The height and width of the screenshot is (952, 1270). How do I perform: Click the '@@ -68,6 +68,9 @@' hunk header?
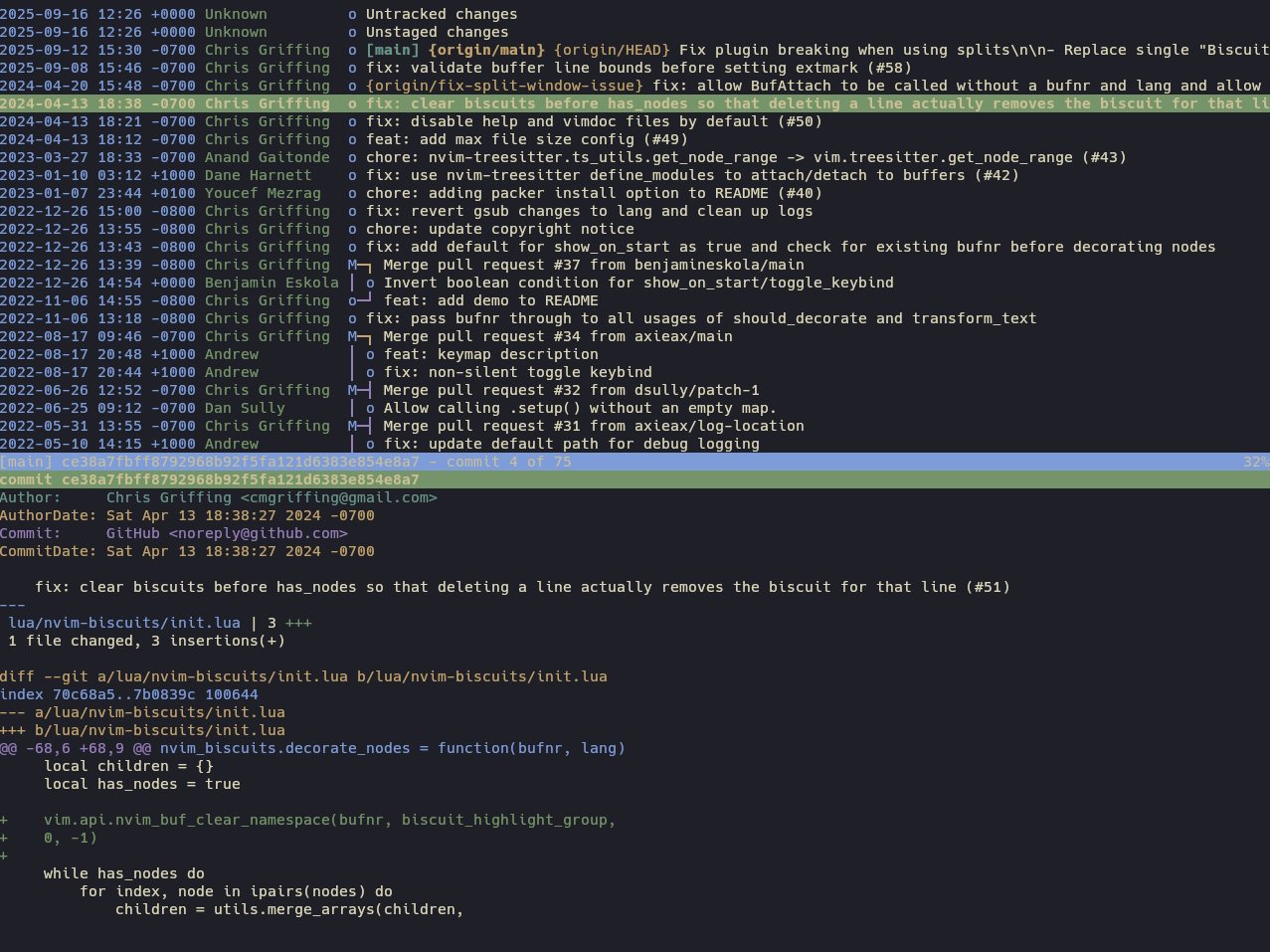76,749
